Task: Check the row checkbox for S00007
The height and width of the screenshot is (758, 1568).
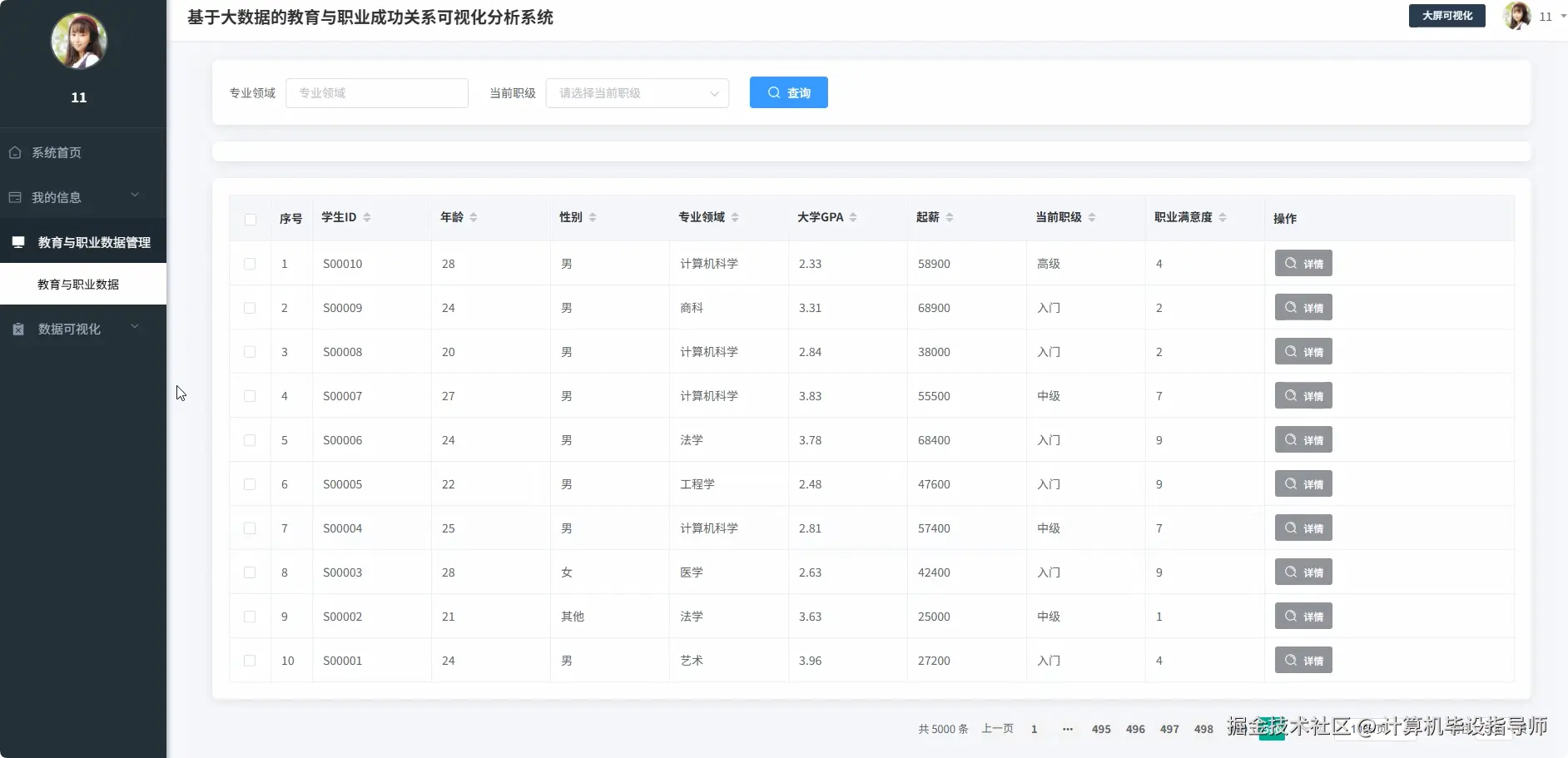Action: [250, 396]
